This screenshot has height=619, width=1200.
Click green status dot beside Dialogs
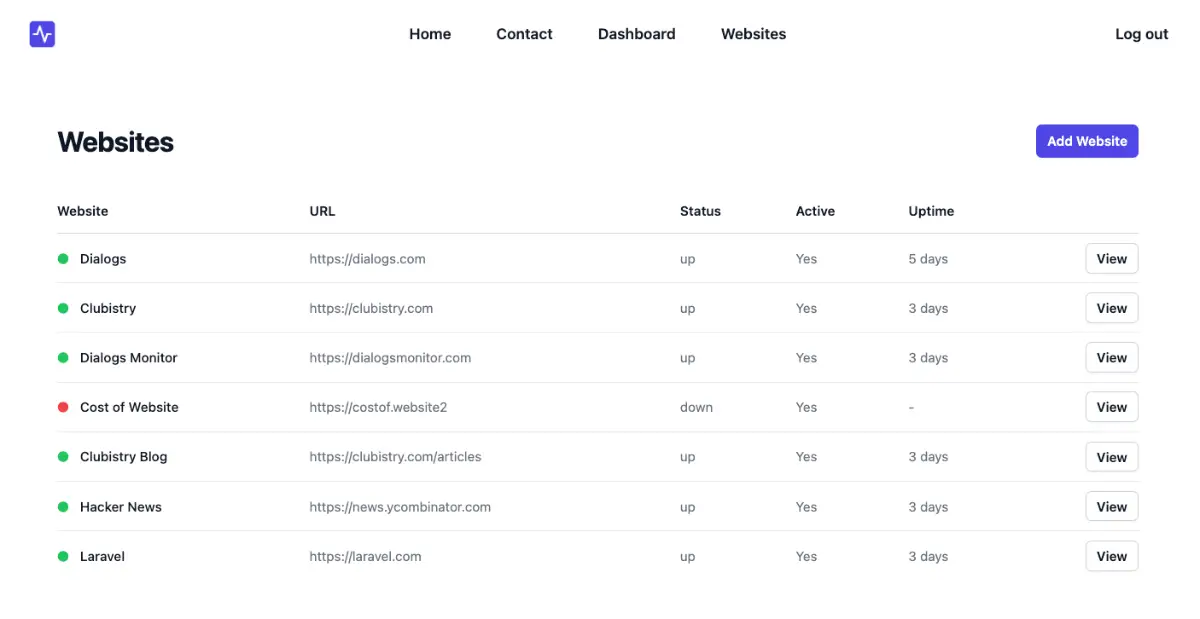[x=63, y=259]
